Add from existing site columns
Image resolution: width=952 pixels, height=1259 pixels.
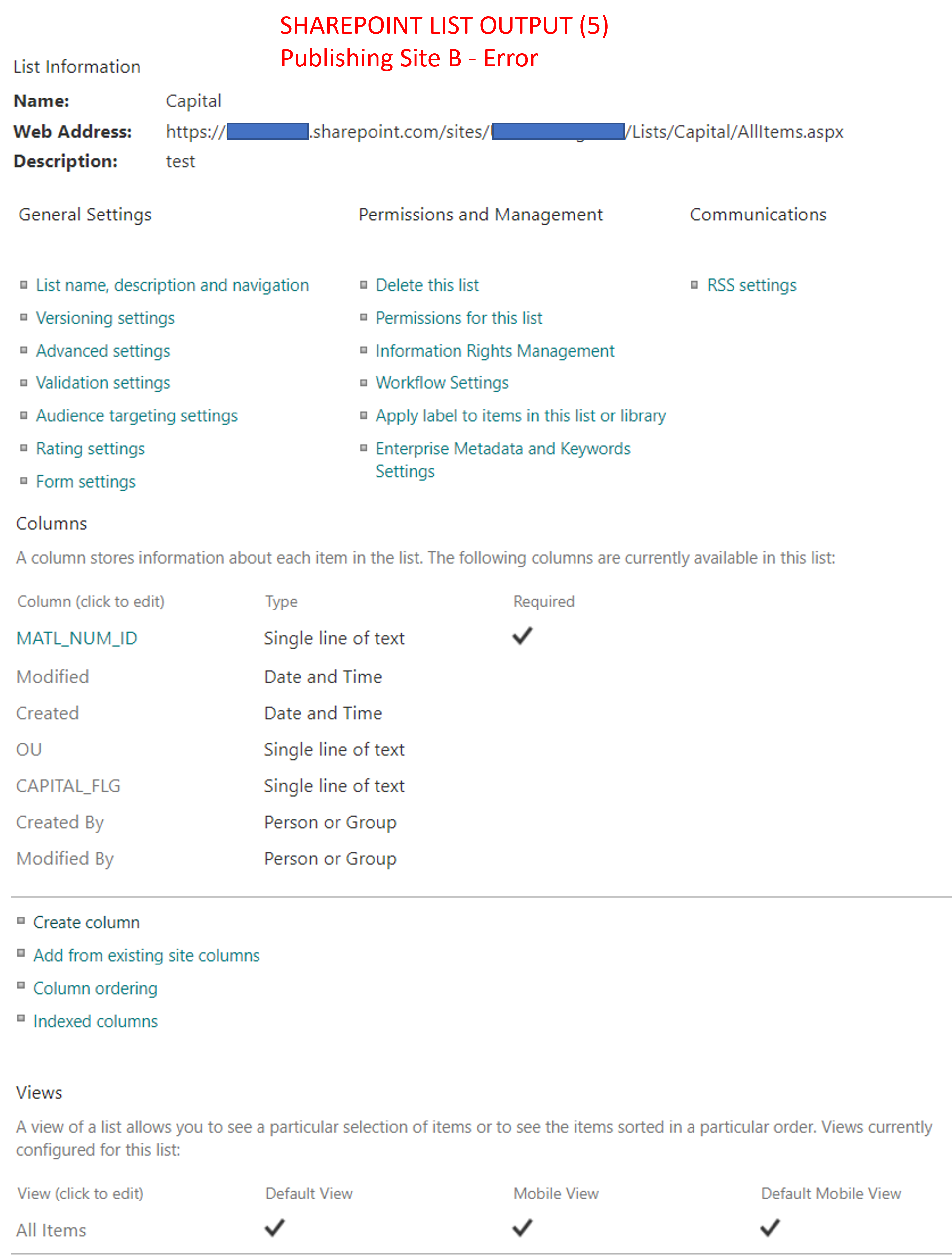[146, 955]
